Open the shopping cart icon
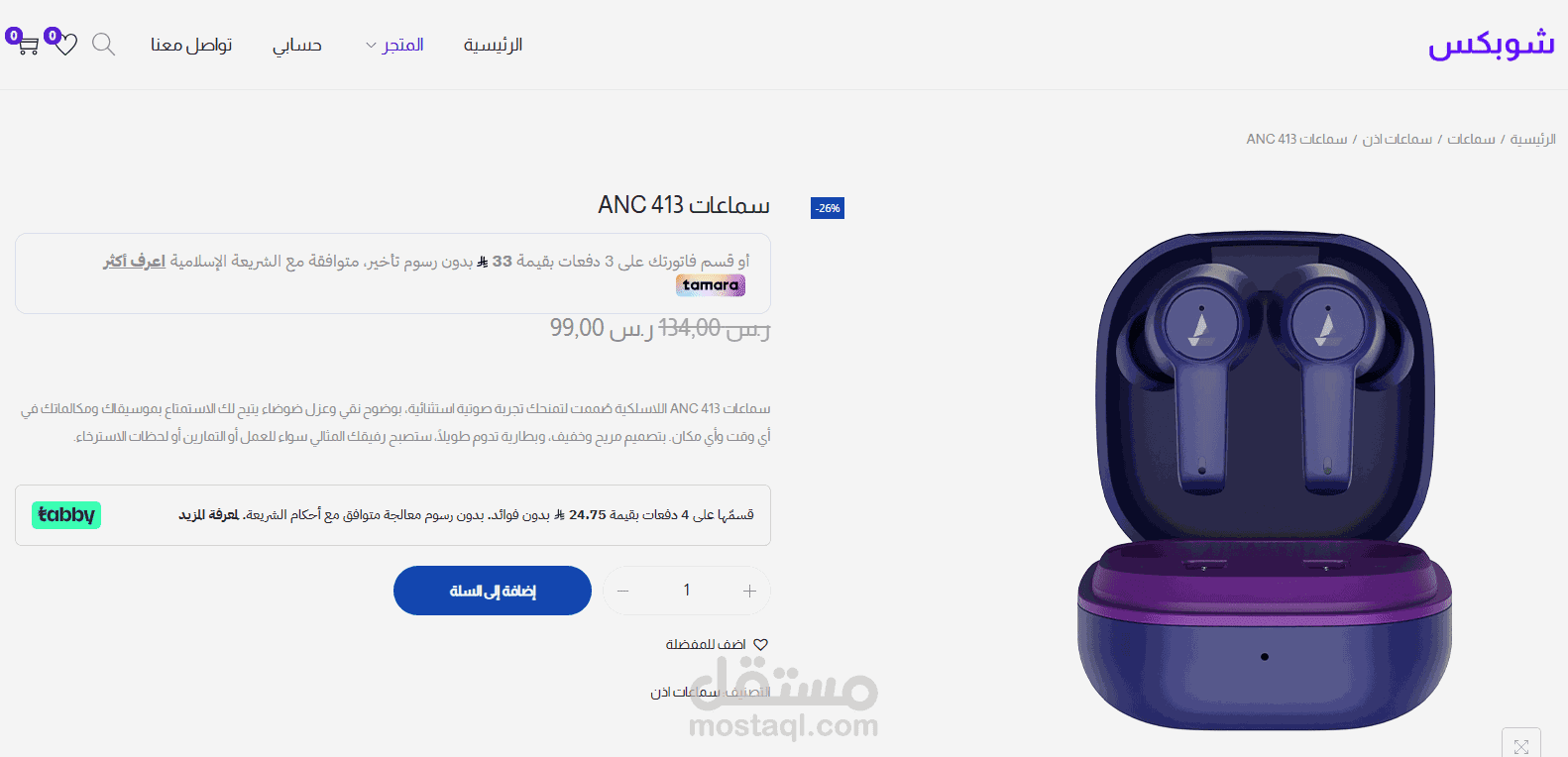Image resolution: width=1568 pixels, height=757 pixels. tap(27, 45)
